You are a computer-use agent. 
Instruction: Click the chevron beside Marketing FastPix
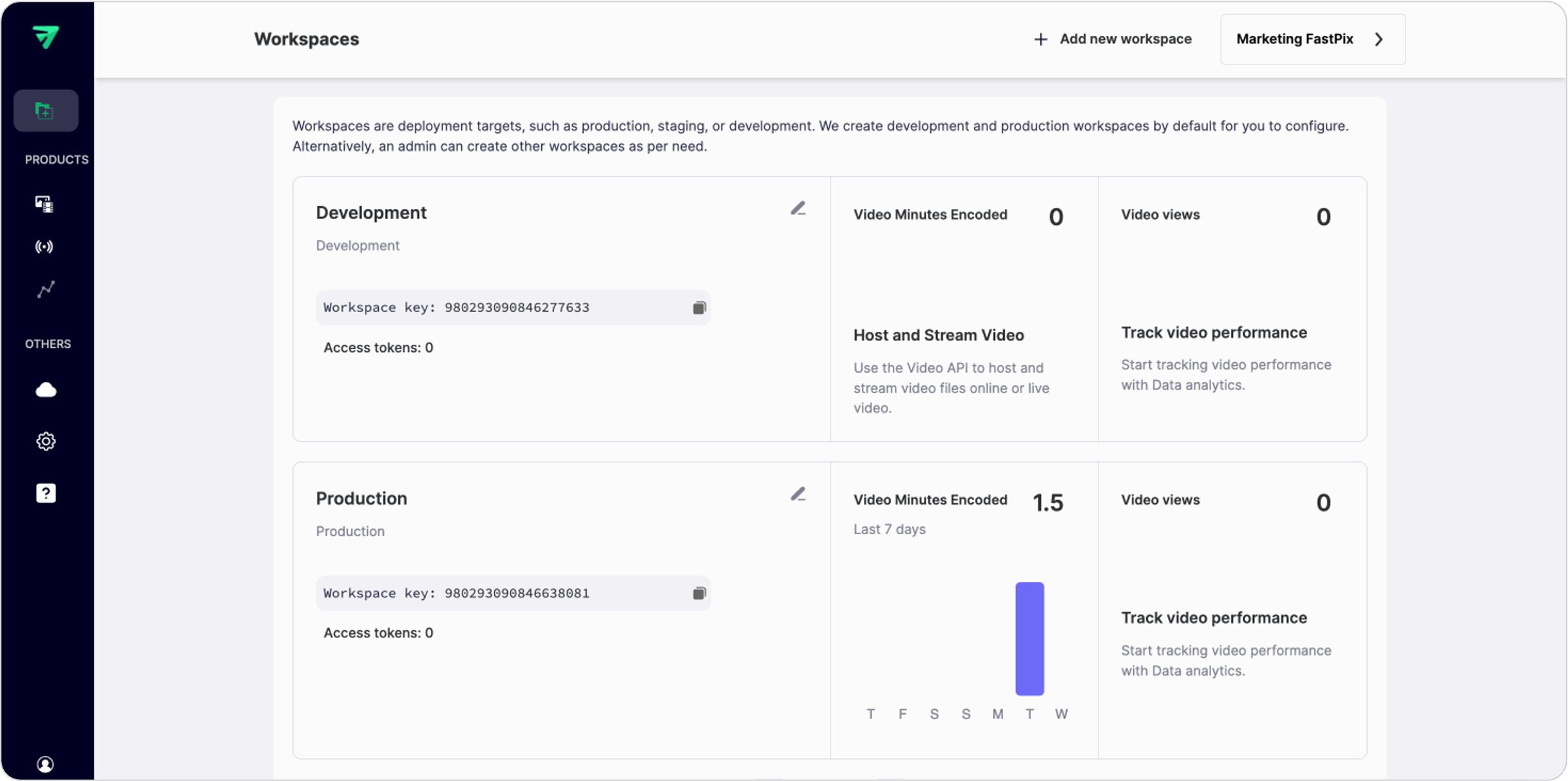click(1379, 39)
